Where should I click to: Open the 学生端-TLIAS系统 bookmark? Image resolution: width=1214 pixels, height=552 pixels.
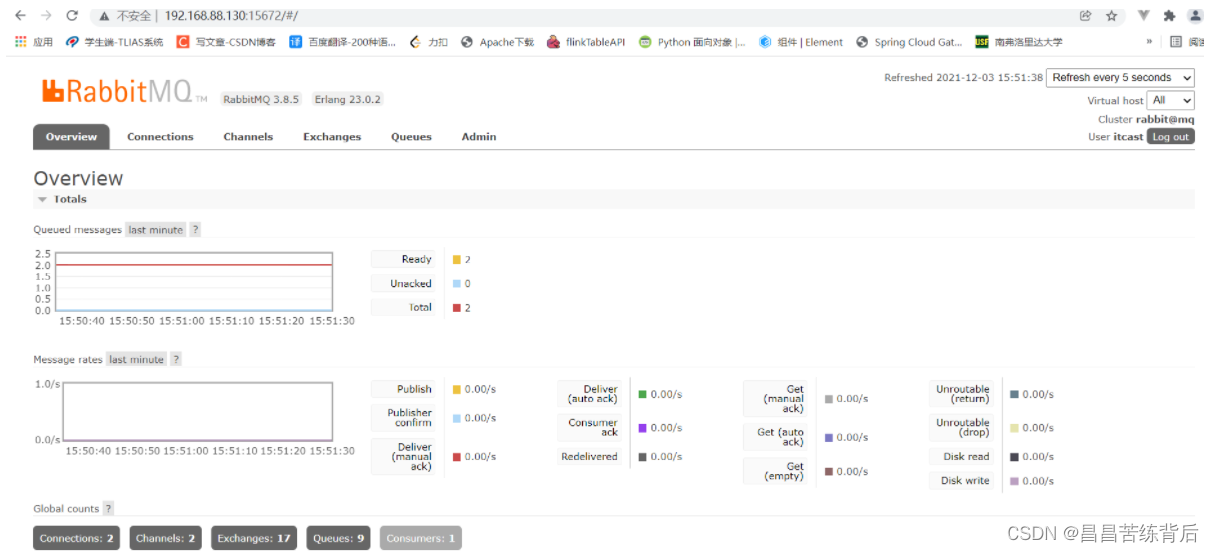tap(115, 42)
